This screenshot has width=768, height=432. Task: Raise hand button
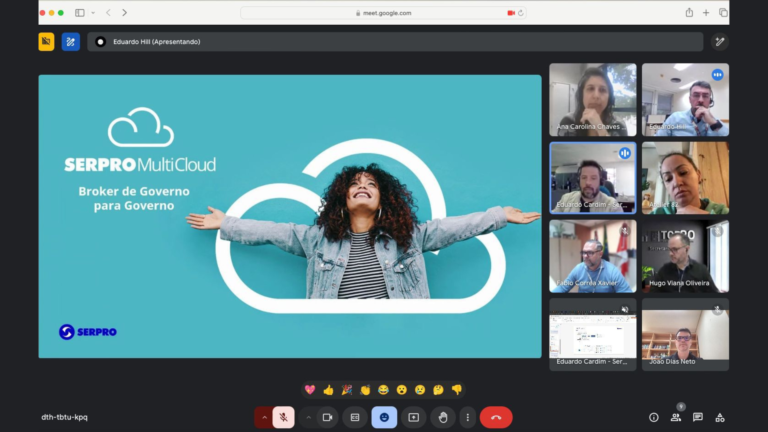click(x=443, y=417)
